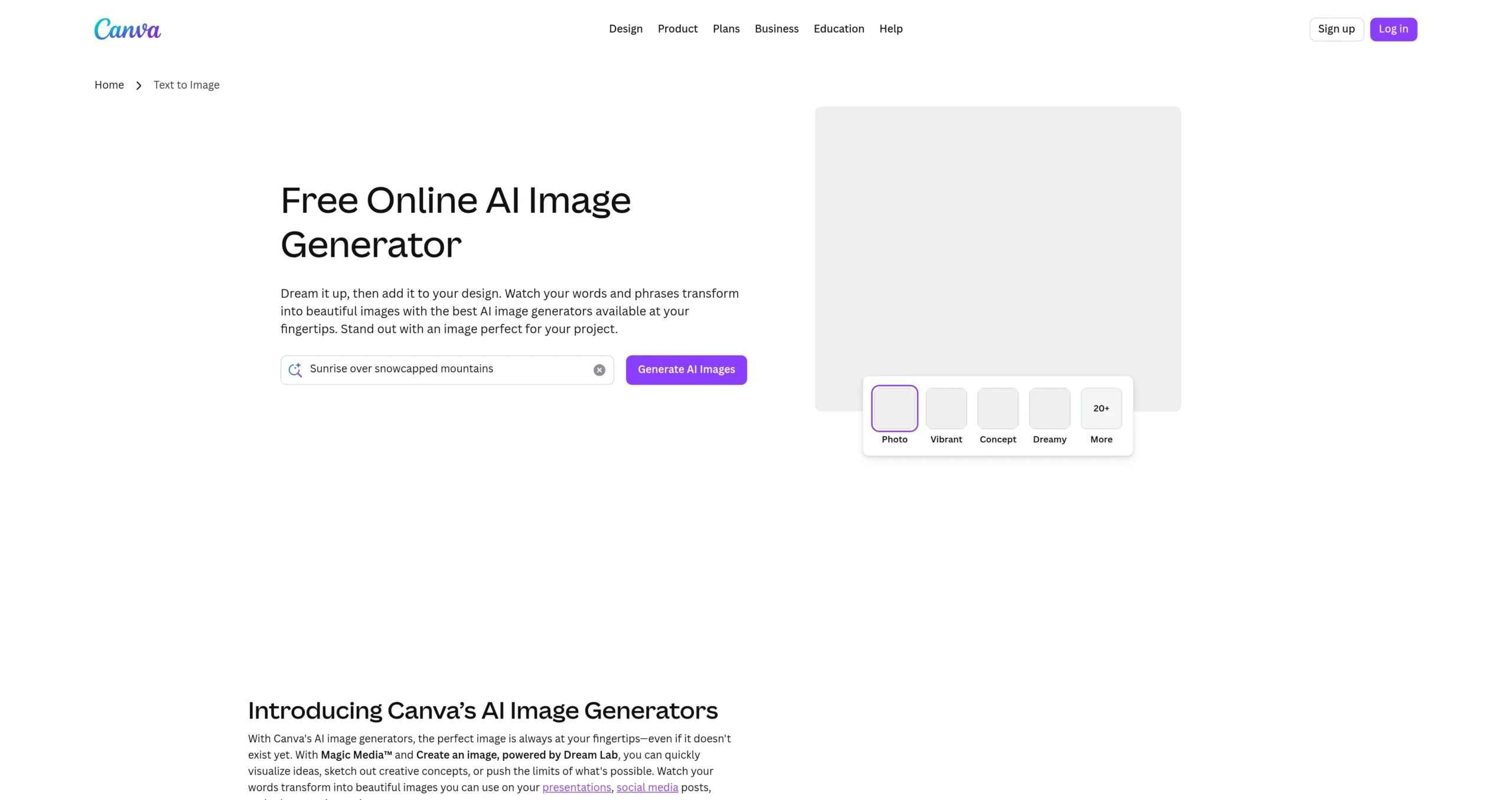Click the Canva logo
The image size is (1512, 800).
[x=128, y=29]
